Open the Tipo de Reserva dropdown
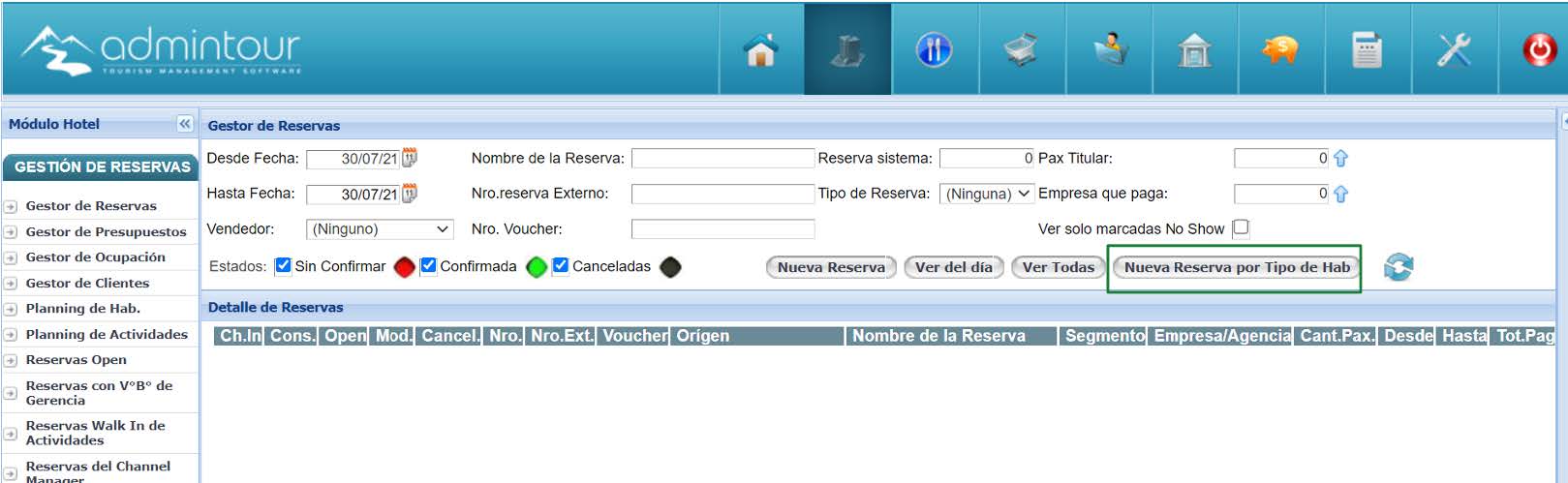1568x483 pixels. pyautogui.click(x=987, y=194)
